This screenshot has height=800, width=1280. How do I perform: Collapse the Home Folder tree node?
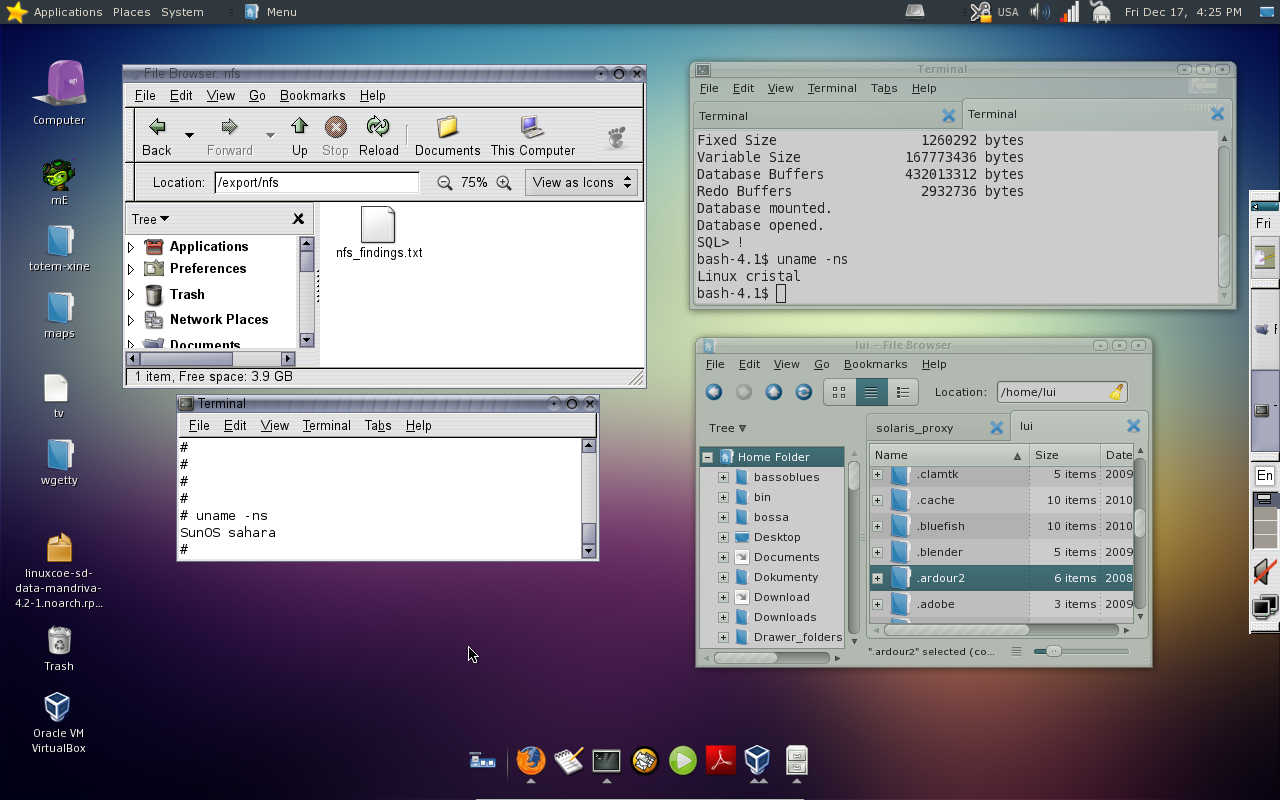[708, 457]
